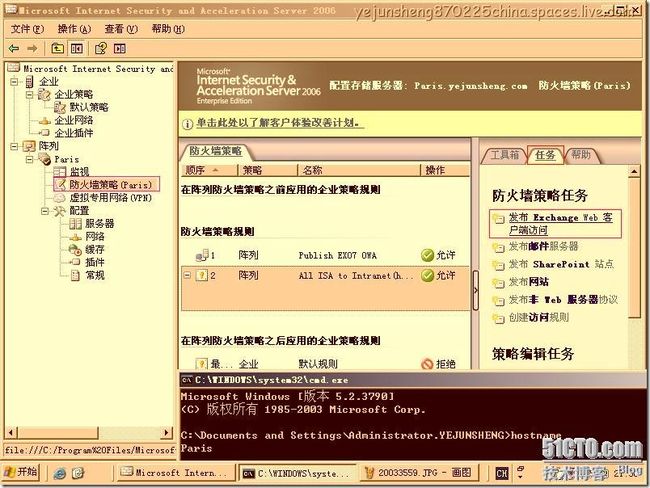The width and height of the screenshot is (650, 488).
Task: Click the 企业网络 network icon in tree
Action: tap(45, 121)
